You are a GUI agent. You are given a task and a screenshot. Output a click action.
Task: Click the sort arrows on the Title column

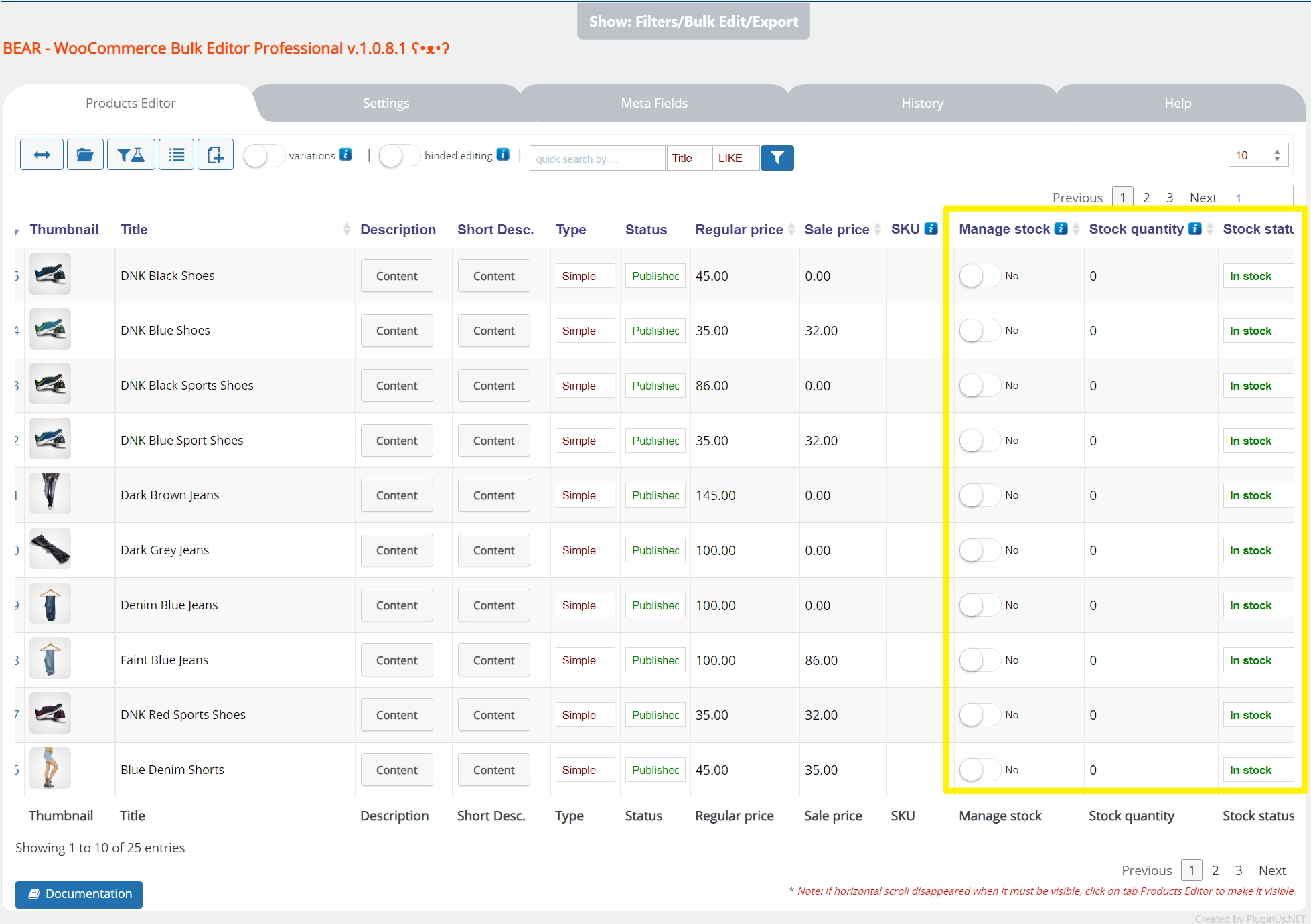click(347, 229)
